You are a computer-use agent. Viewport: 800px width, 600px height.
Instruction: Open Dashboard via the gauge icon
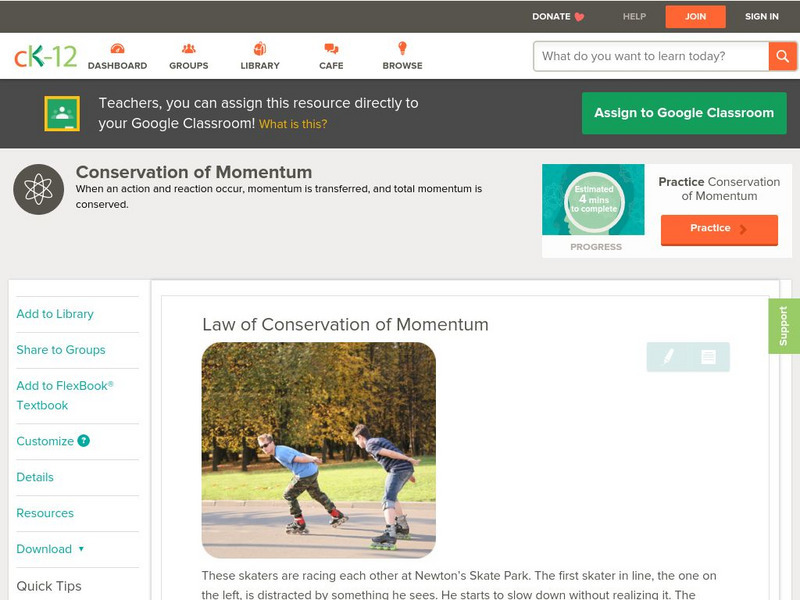(117, 48)
